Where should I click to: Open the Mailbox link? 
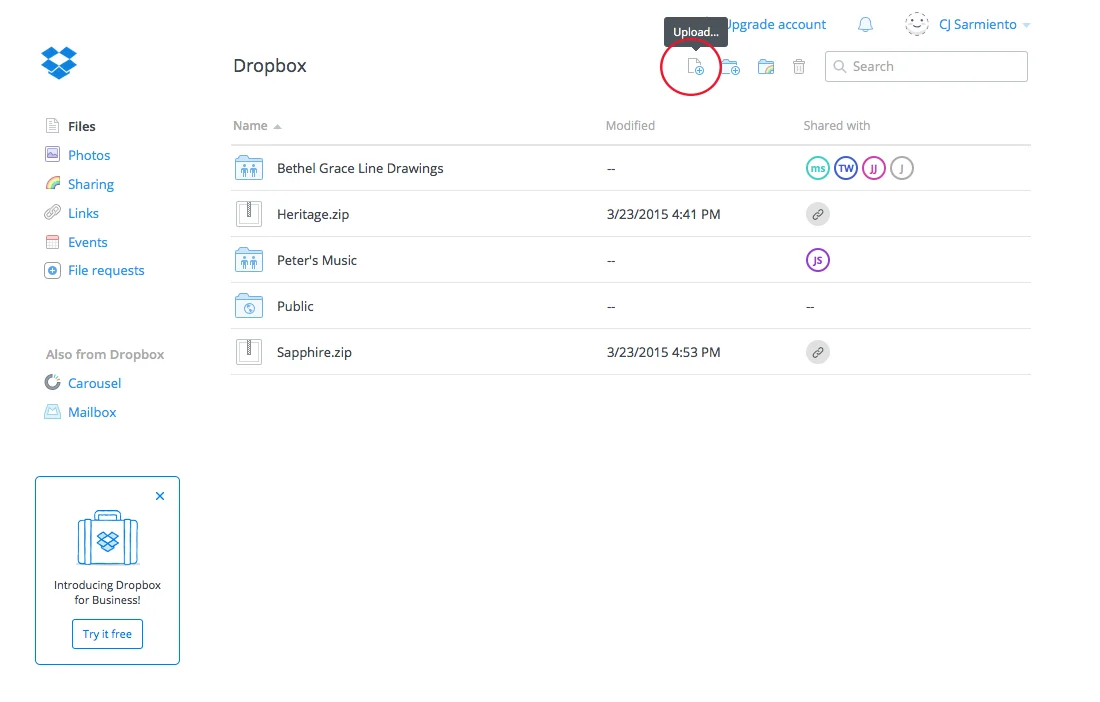coord(92,412)
